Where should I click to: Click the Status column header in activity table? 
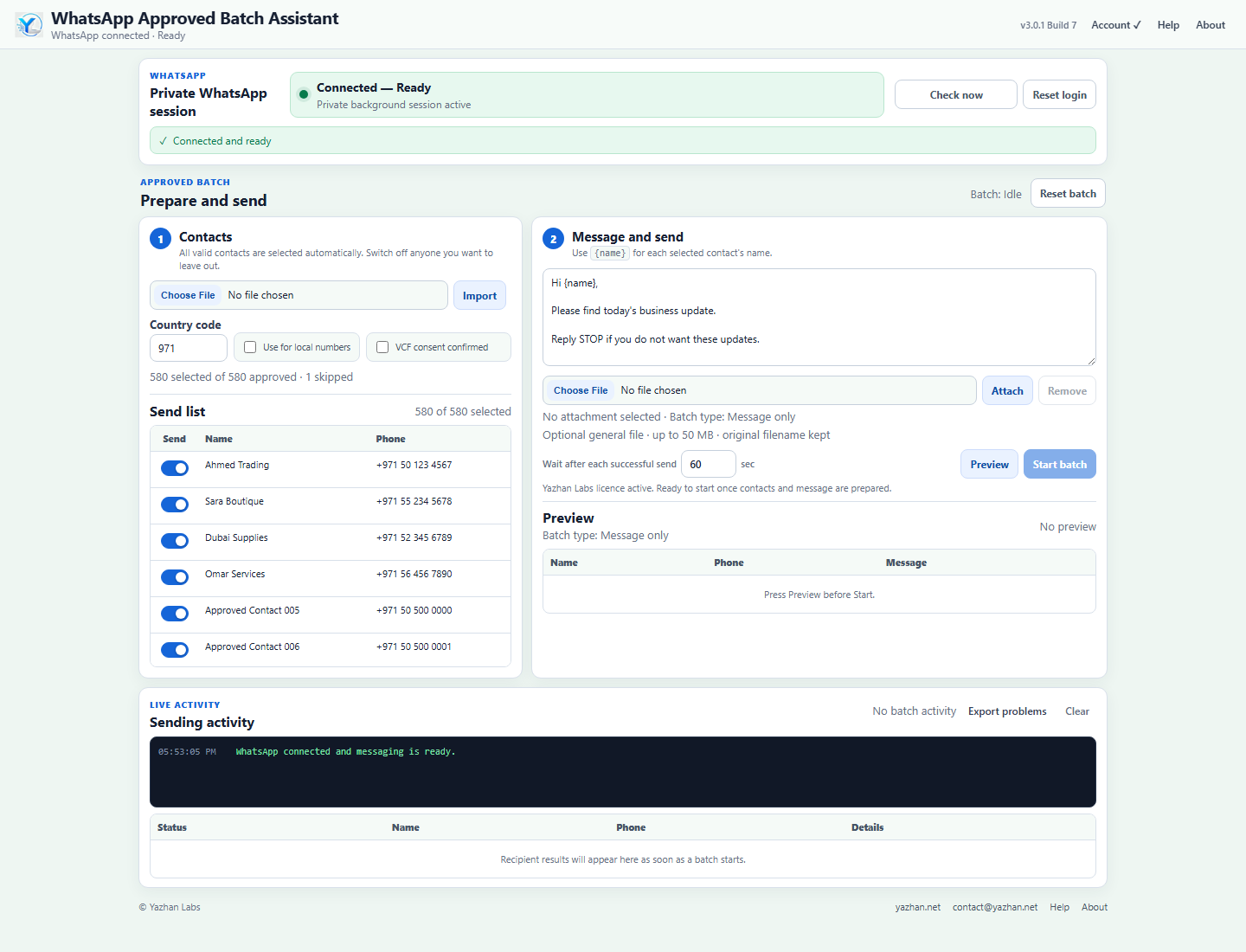172,827
